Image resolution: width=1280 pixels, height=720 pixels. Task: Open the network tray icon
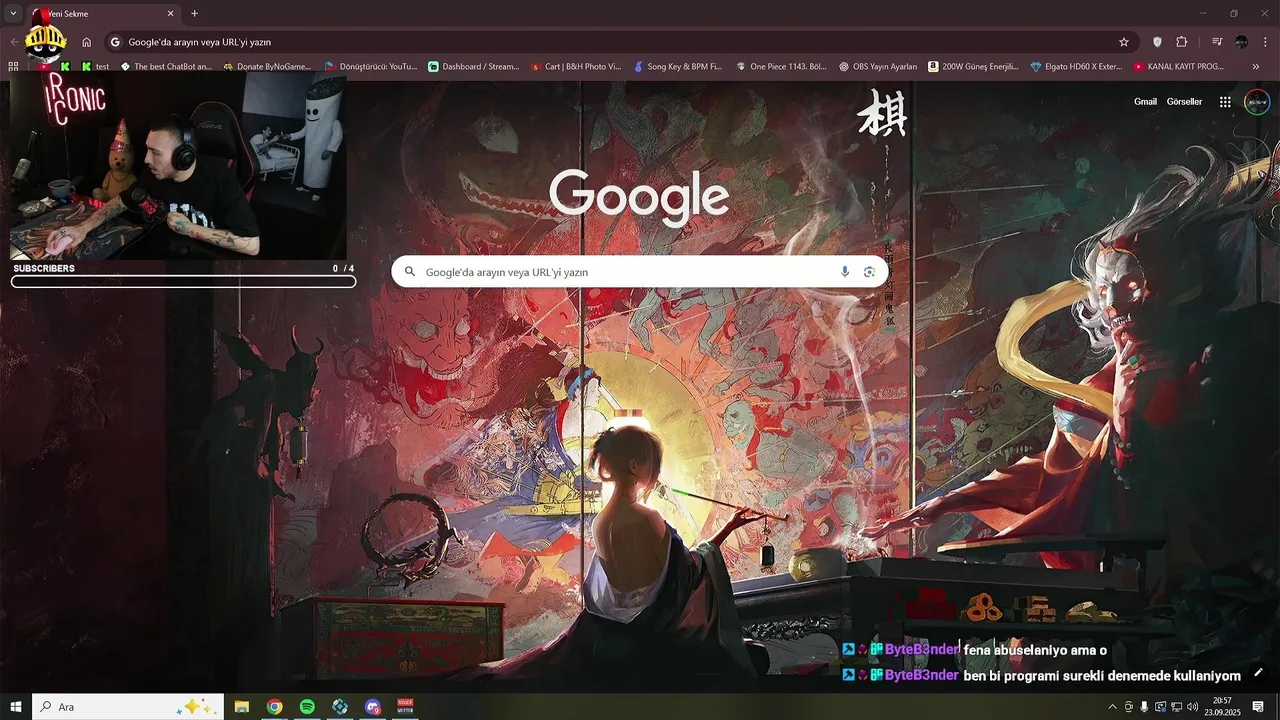1176,707
